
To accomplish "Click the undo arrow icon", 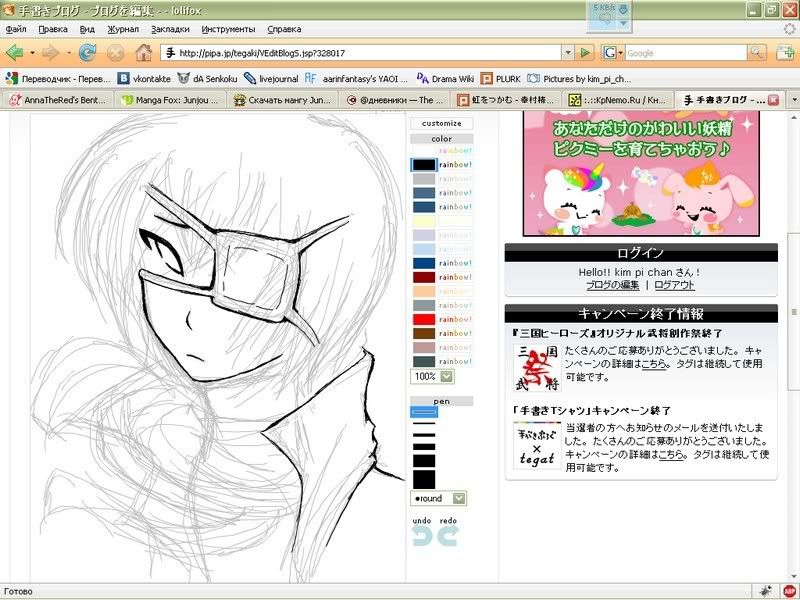I will (422, 536).
